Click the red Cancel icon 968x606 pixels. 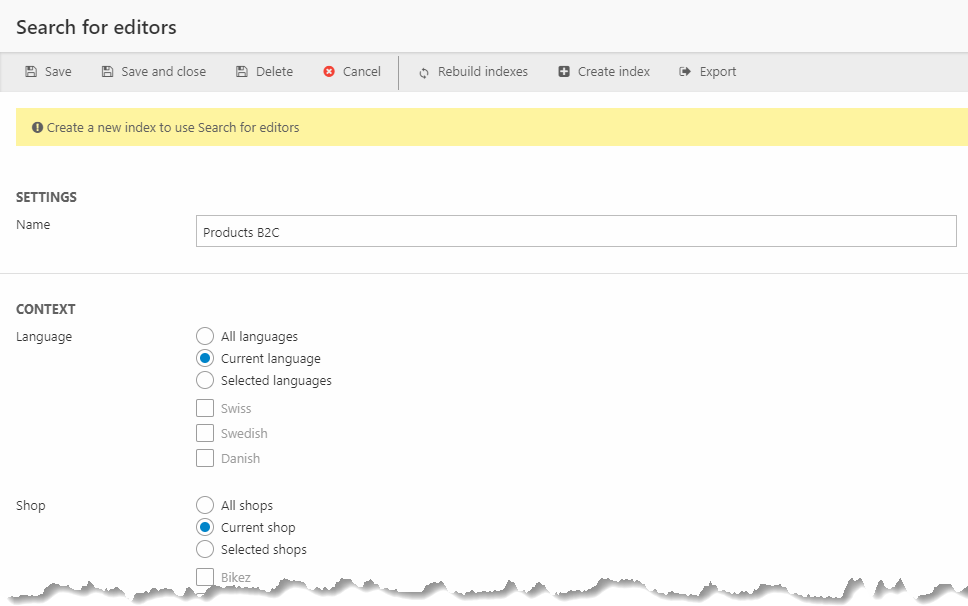click(x=329, y=72)
